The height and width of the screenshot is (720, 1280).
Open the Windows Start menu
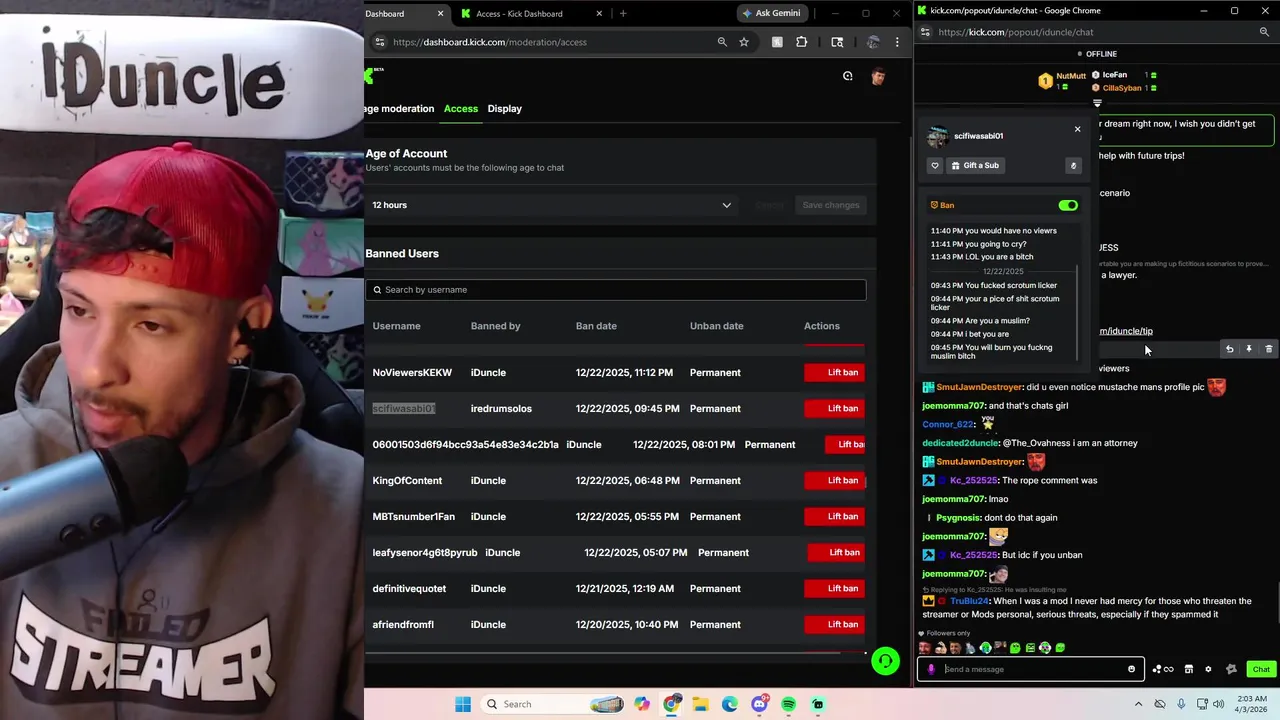[x=463, y=704]
